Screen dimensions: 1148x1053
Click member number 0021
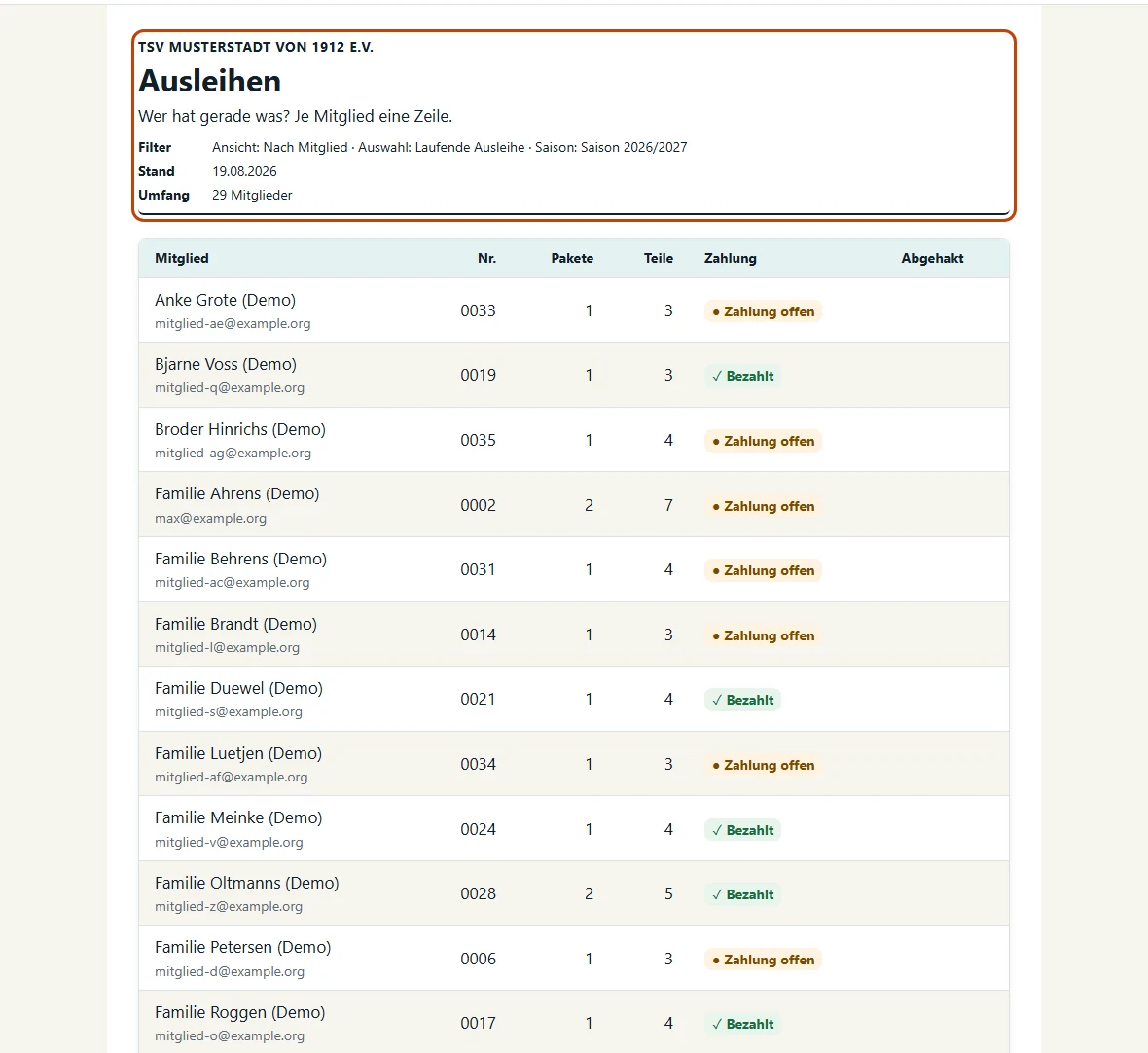(478, 700)
